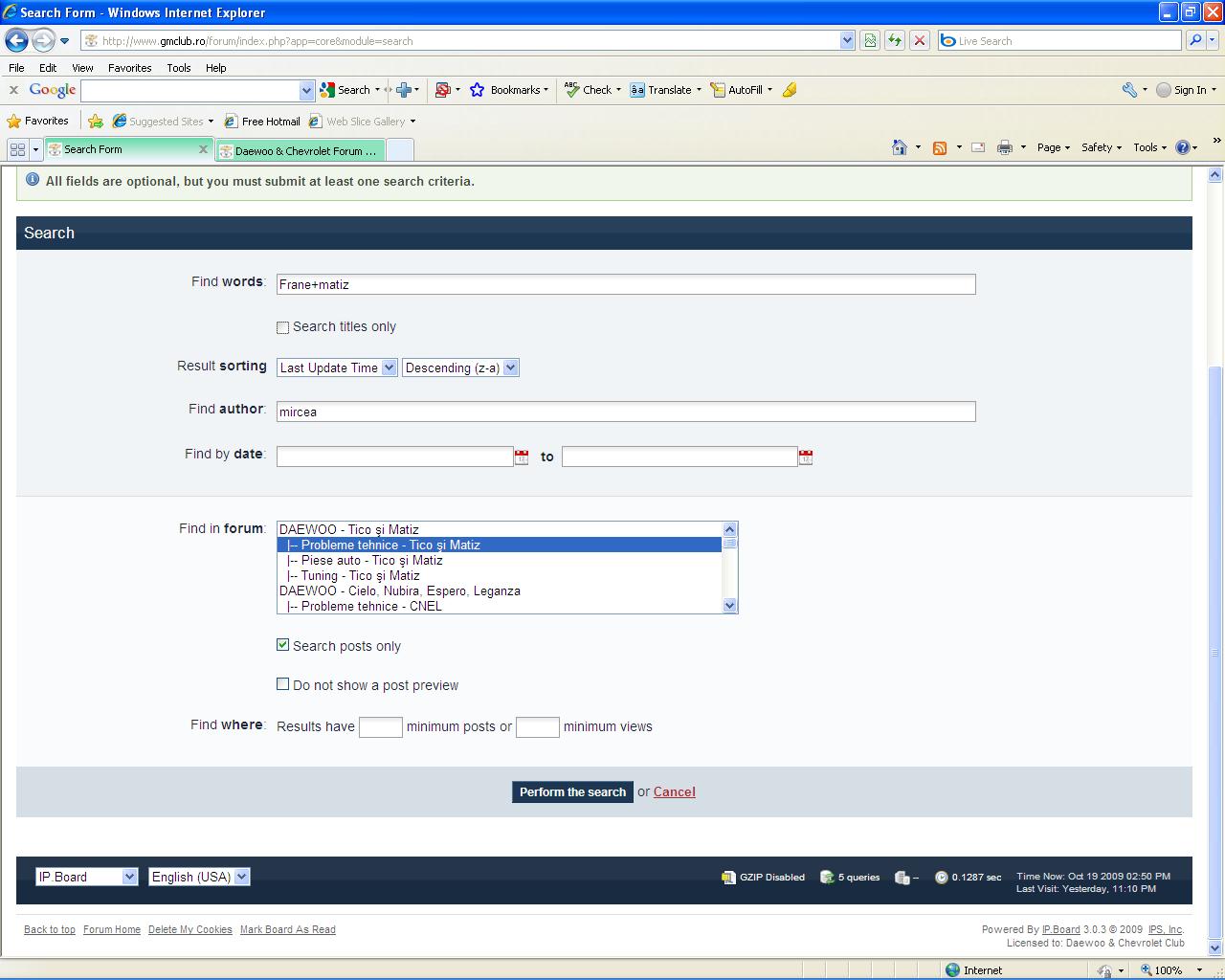Switch to Daewoo & Chevrolet Forum tab
This screenshot has width=1225, height=980.
coord(301,150)
